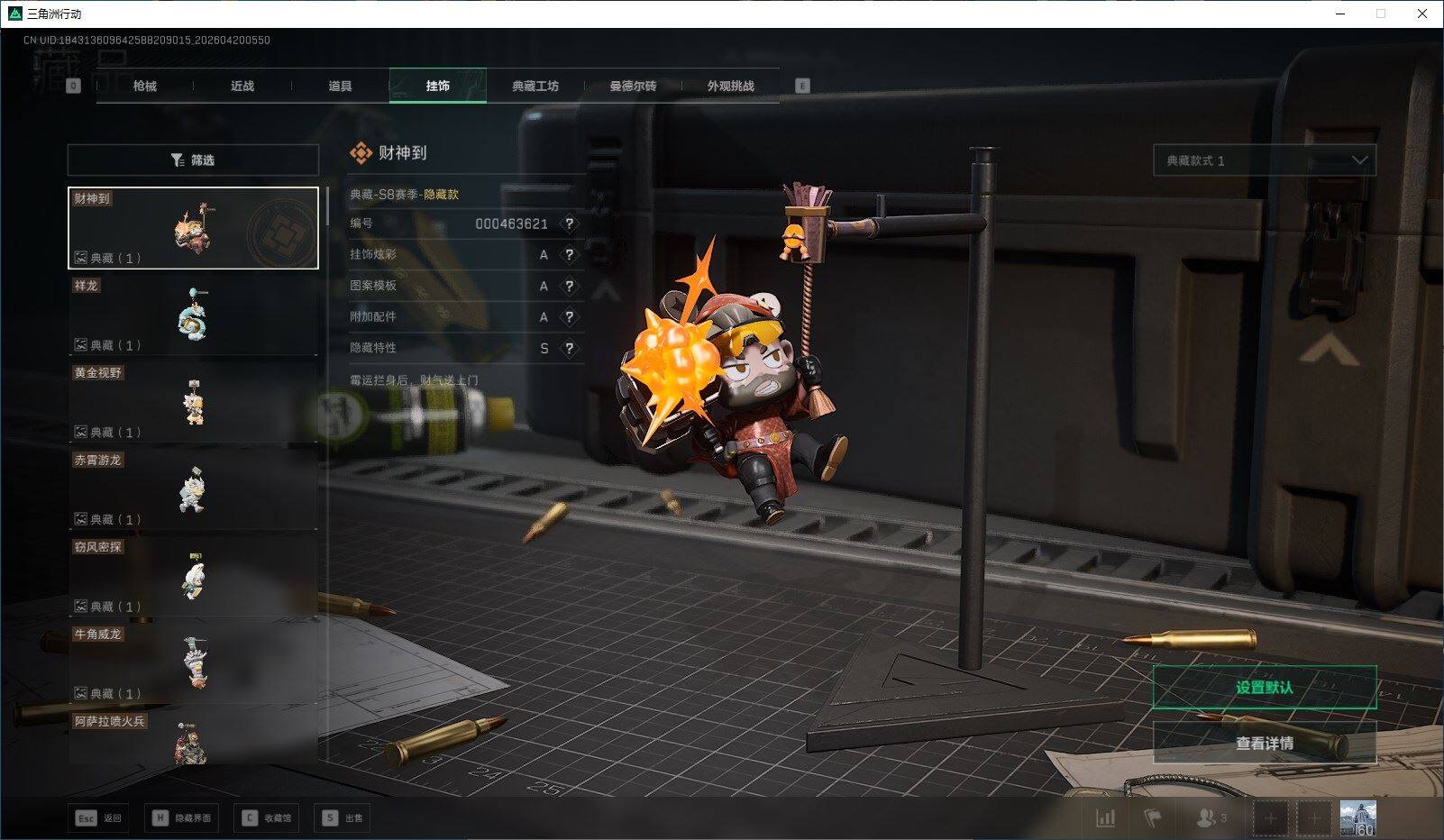Switch to the 曼德尔砖 tab

(x=633, y=86)
